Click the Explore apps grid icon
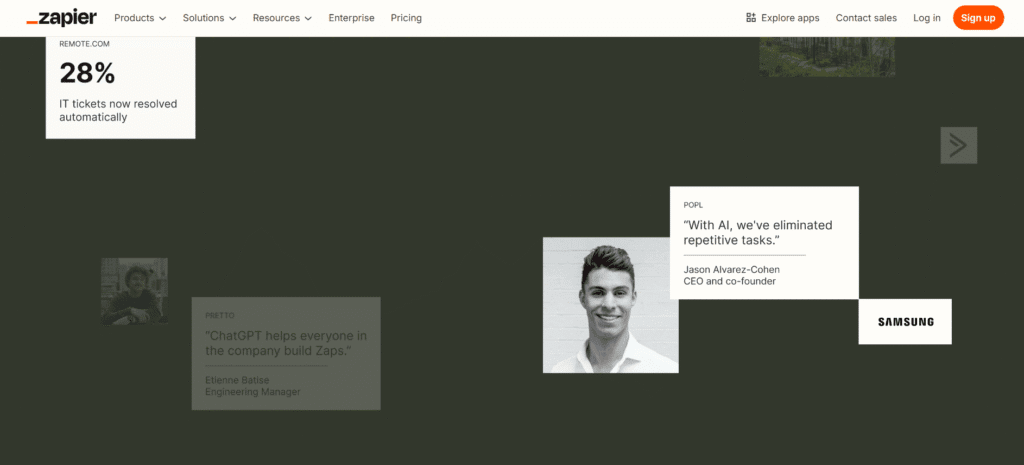This screenshot has height=465, width=1024. point(751,18)
